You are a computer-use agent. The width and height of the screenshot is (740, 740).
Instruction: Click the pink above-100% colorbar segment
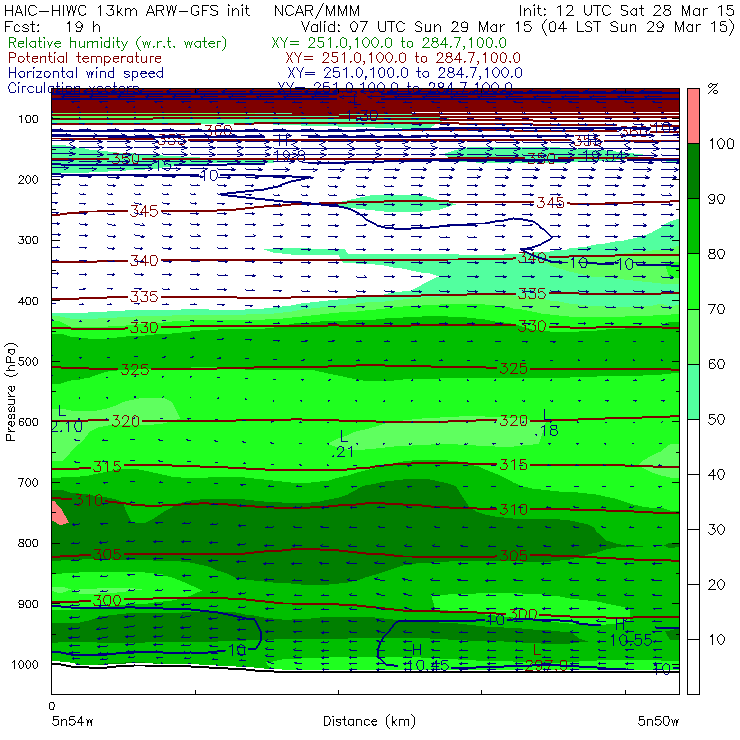click(693, 116)
